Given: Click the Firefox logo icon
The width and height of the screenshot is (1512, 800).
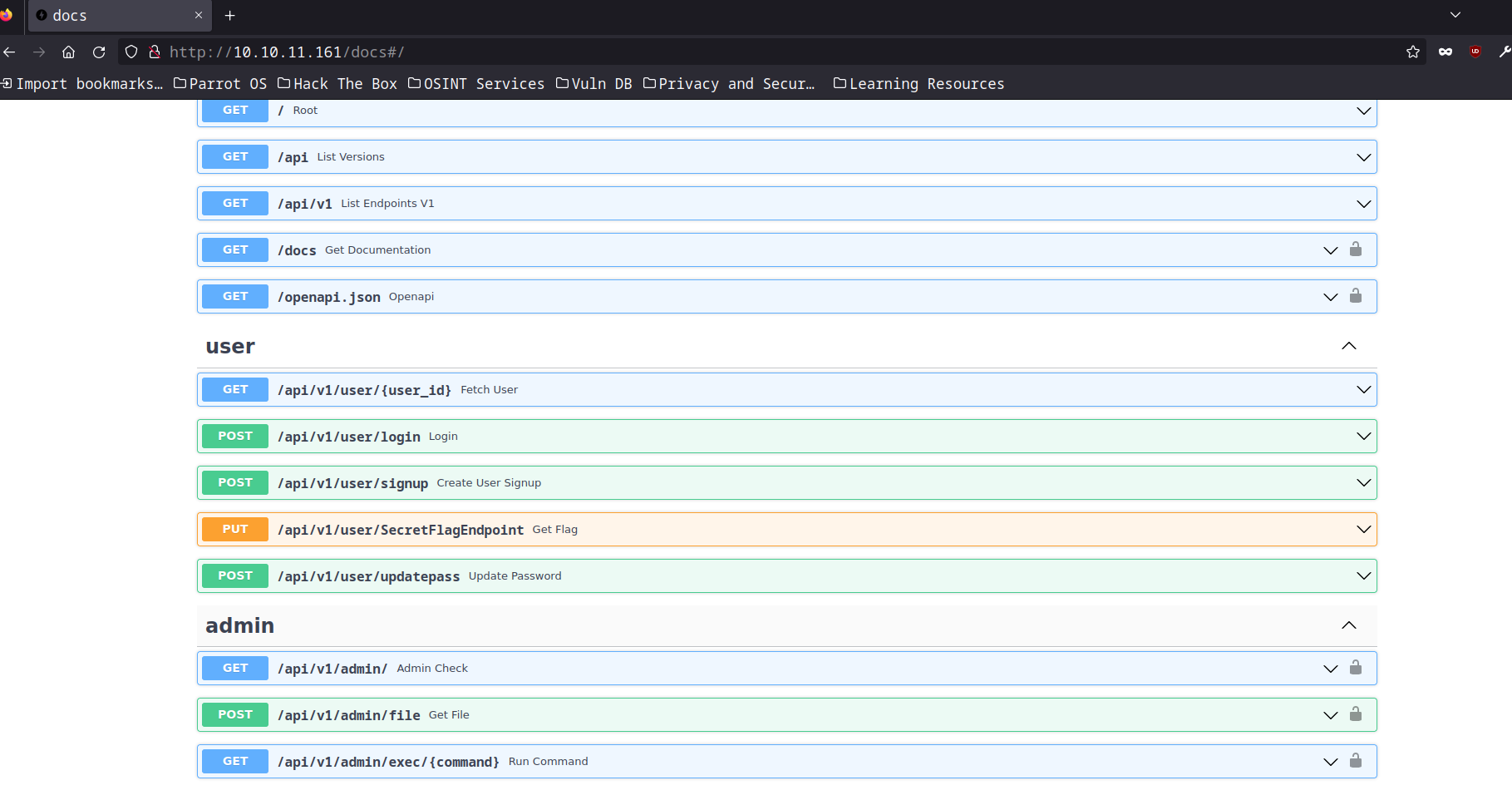Looking at the screenshot, I should (7, 15).
